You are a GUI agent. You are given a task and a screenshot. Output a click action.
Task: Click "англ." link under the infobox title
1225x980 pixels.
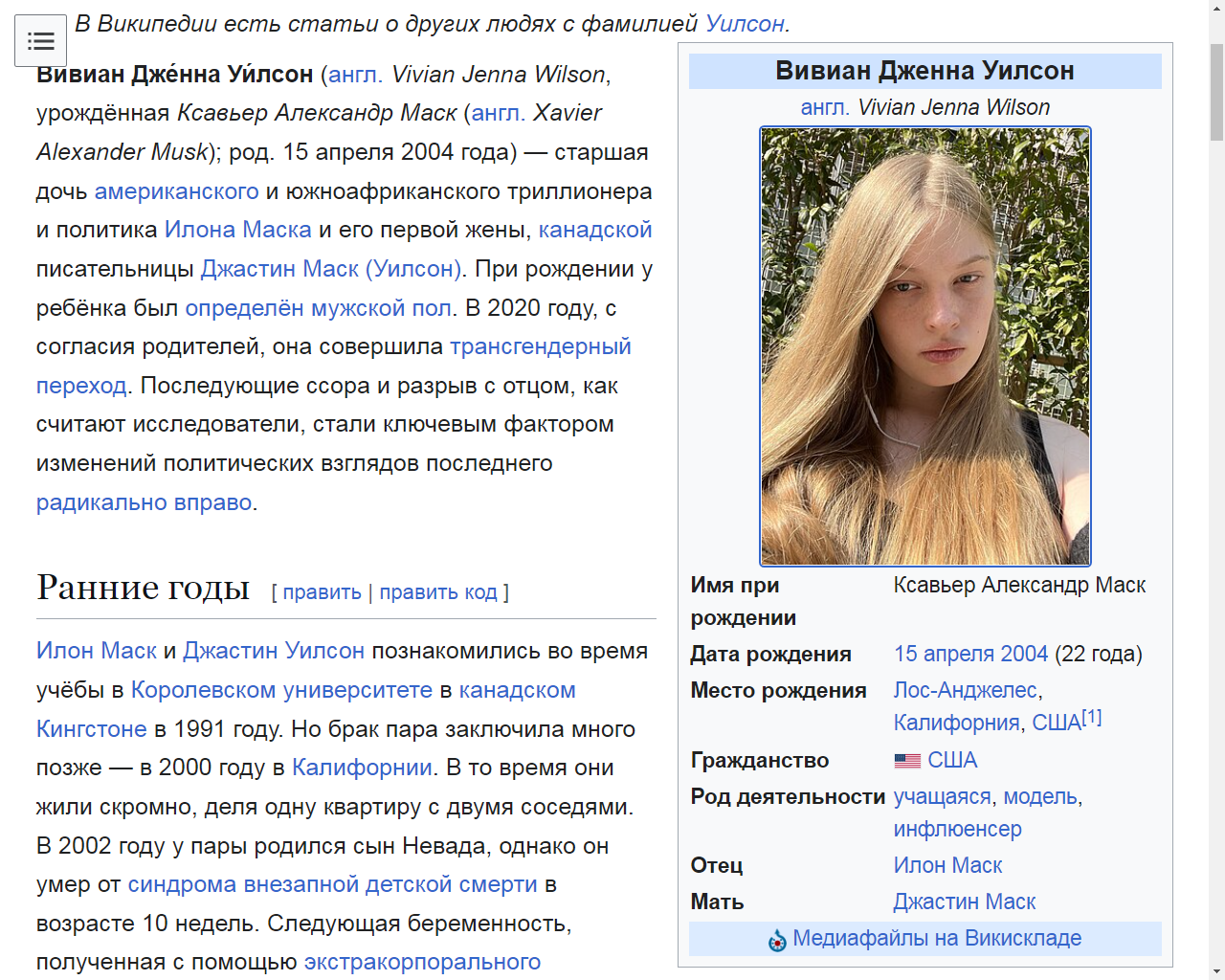825,107
